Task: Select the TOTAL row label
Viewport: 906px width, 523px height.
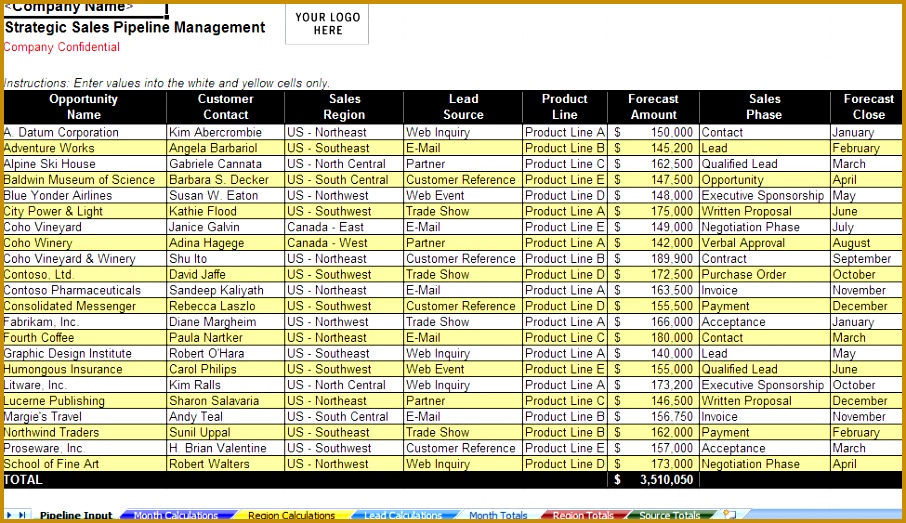Action: tap(23, 480)
